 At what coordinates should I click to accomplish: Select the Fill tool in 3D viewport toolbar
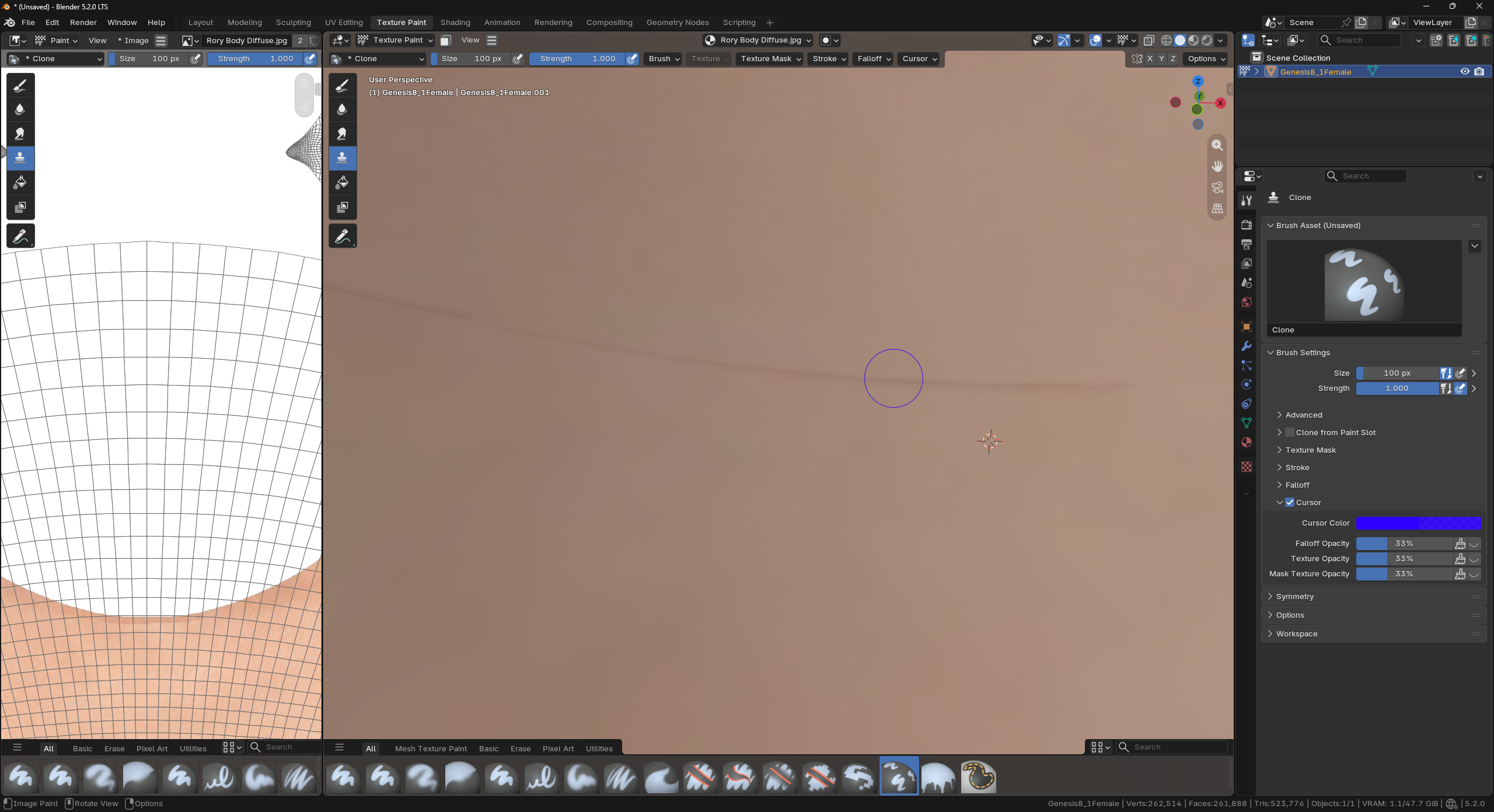343,183
